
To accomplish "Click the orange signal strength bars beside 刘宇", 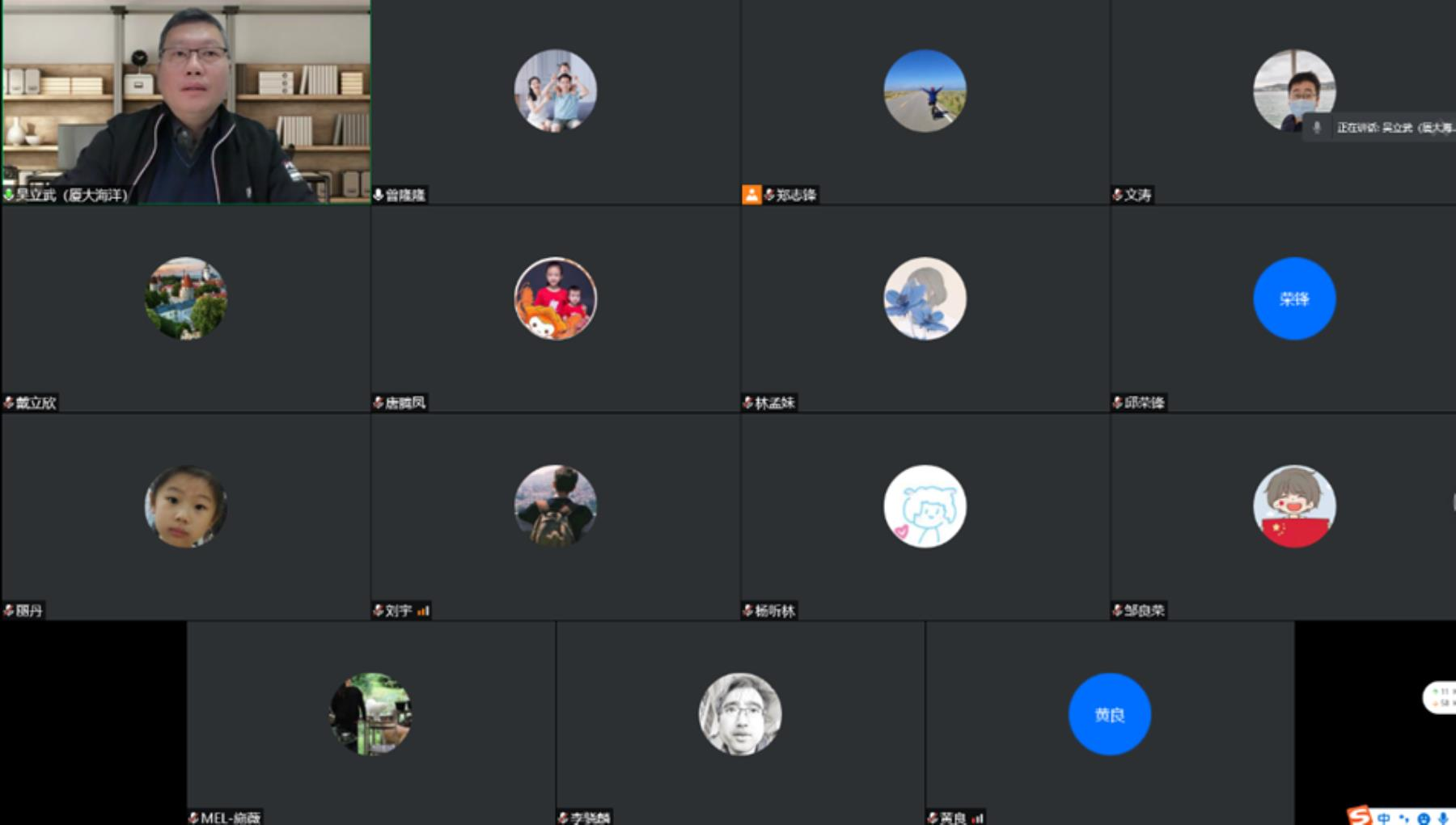I will tap(423, 611).
